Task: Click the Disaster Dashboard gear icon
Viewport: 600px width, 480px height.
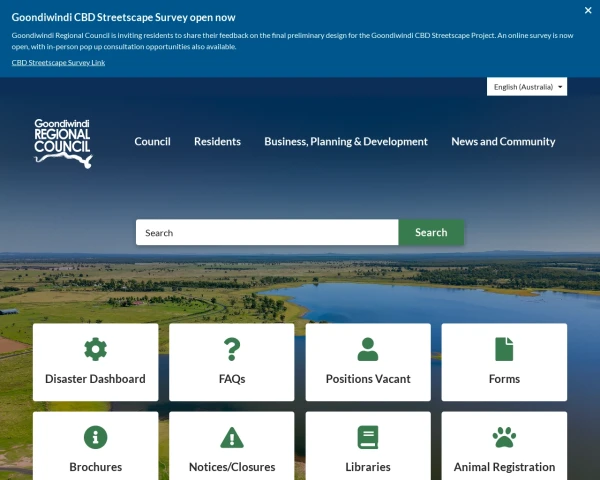Action: point(95,349)
